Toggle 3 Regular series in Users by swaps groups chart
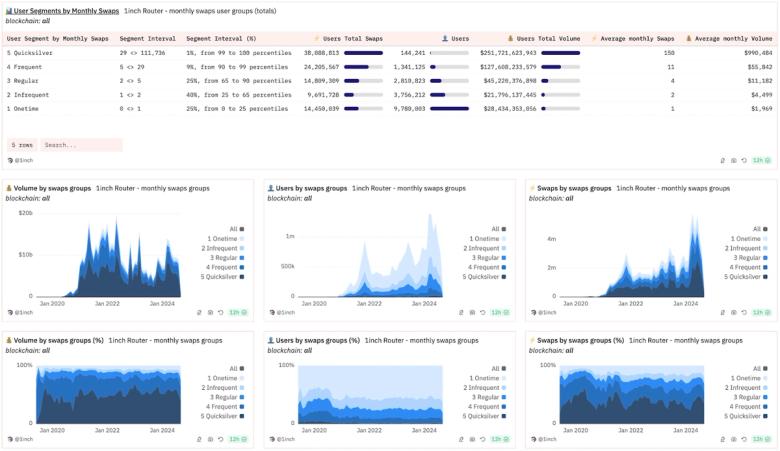780x451 pixels. (x=489, y=258)
